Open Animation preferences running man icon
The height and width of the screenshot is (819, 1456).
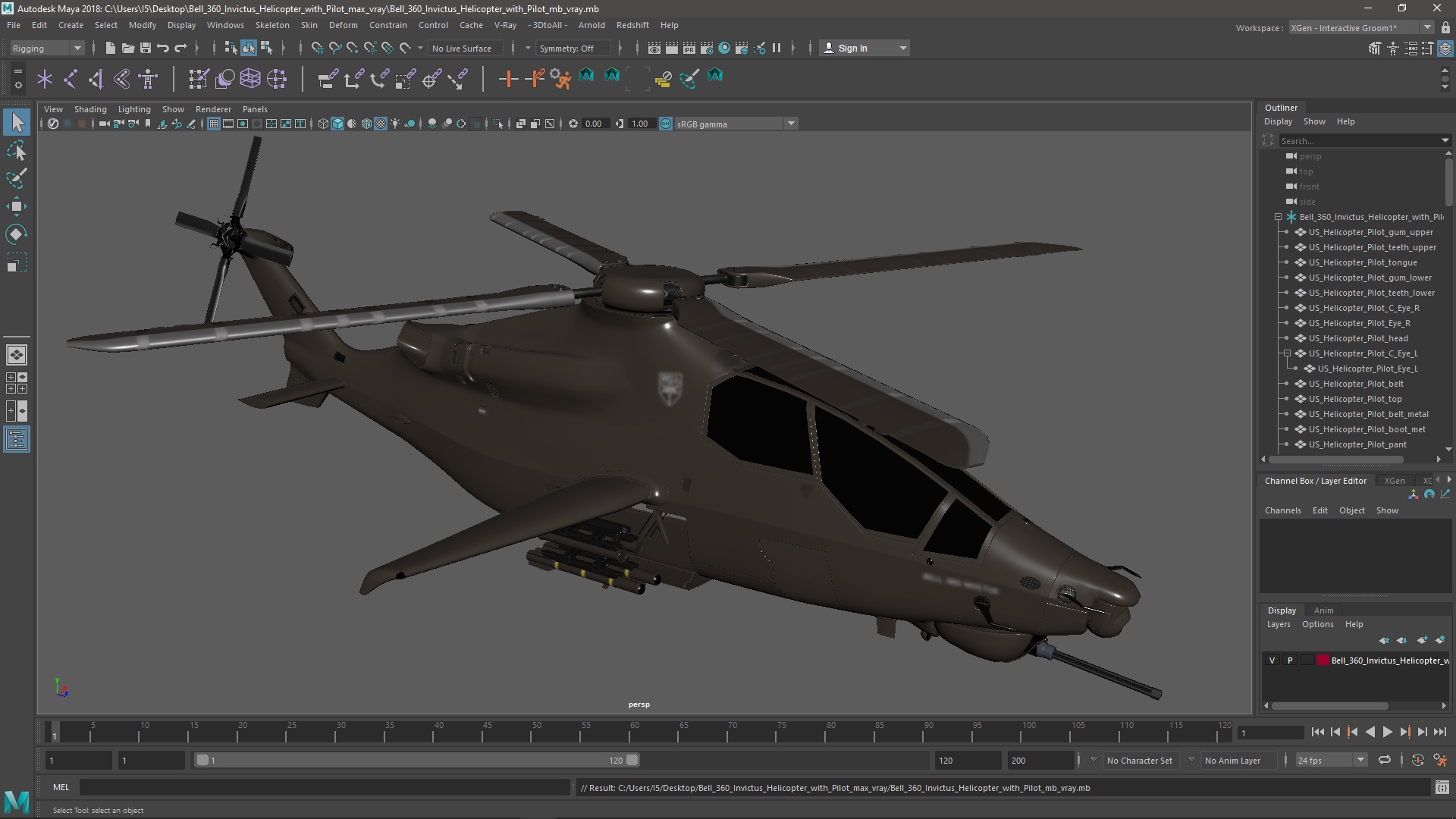coord(1440,760)
